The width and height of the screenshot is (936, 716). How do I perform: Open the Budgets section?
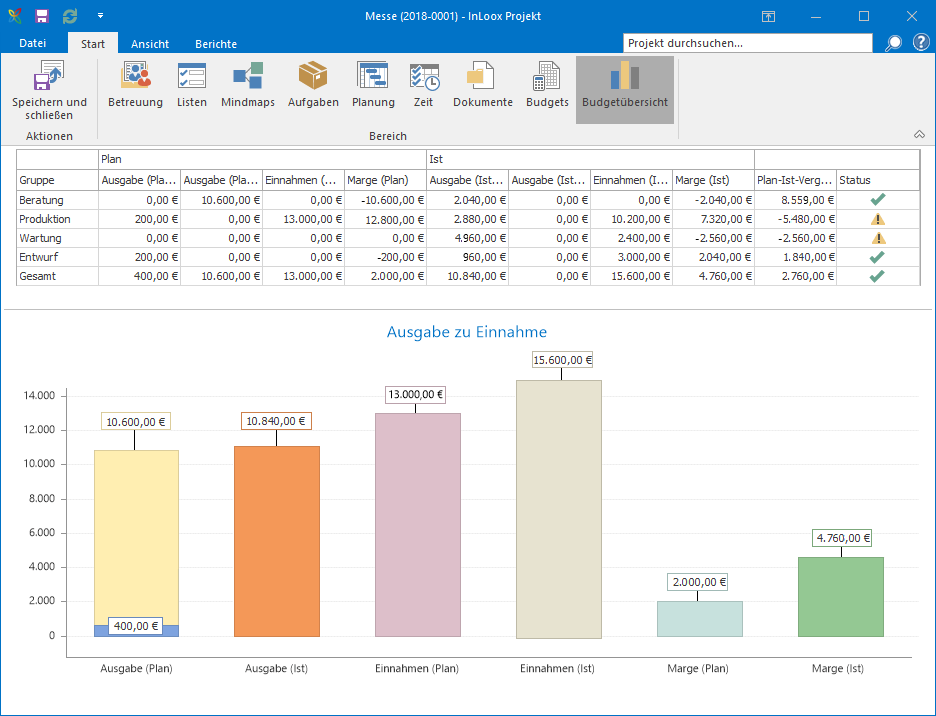coord(547,85)
